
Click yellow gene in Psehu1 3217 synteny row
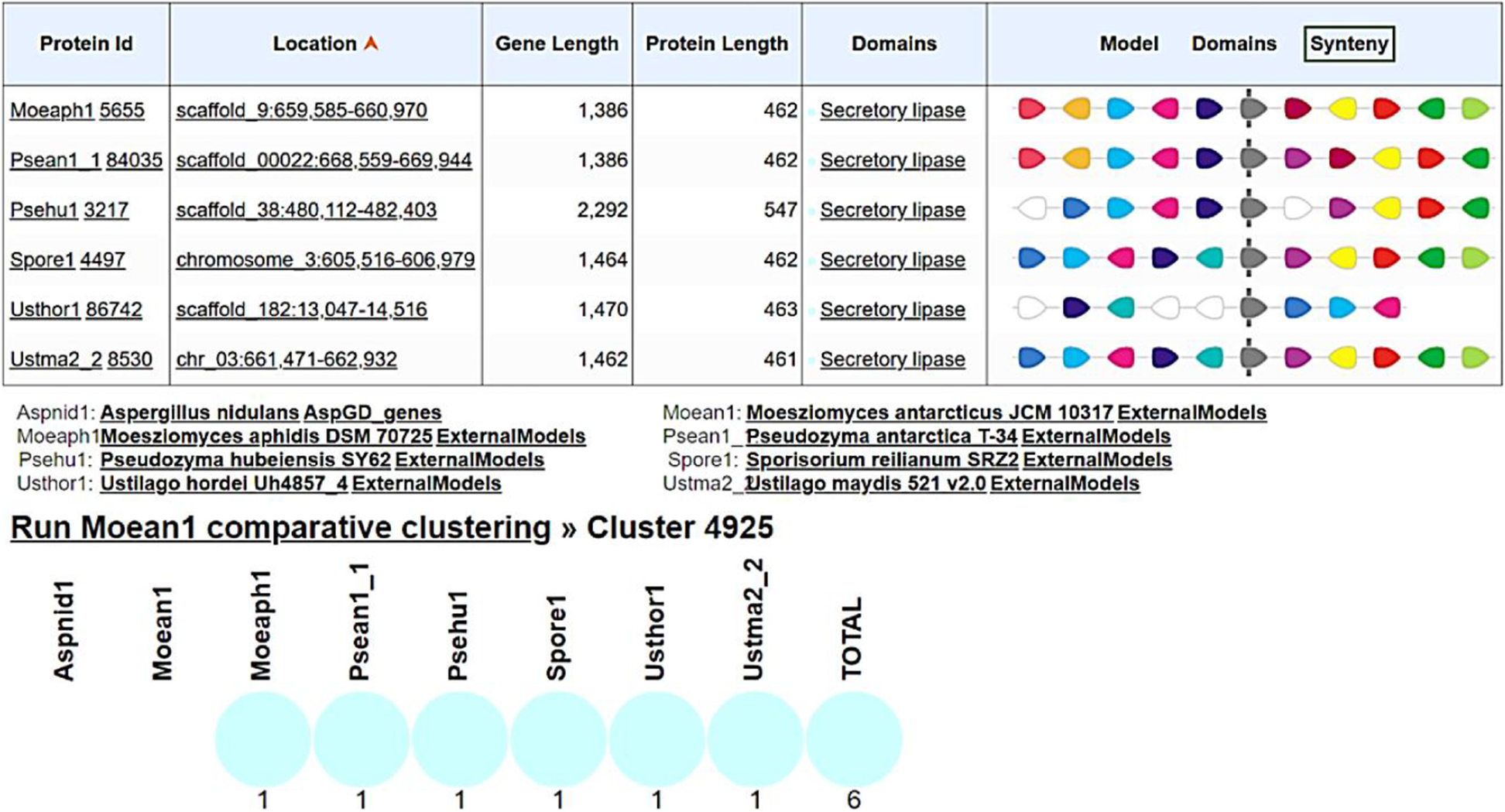[1387, 208]
